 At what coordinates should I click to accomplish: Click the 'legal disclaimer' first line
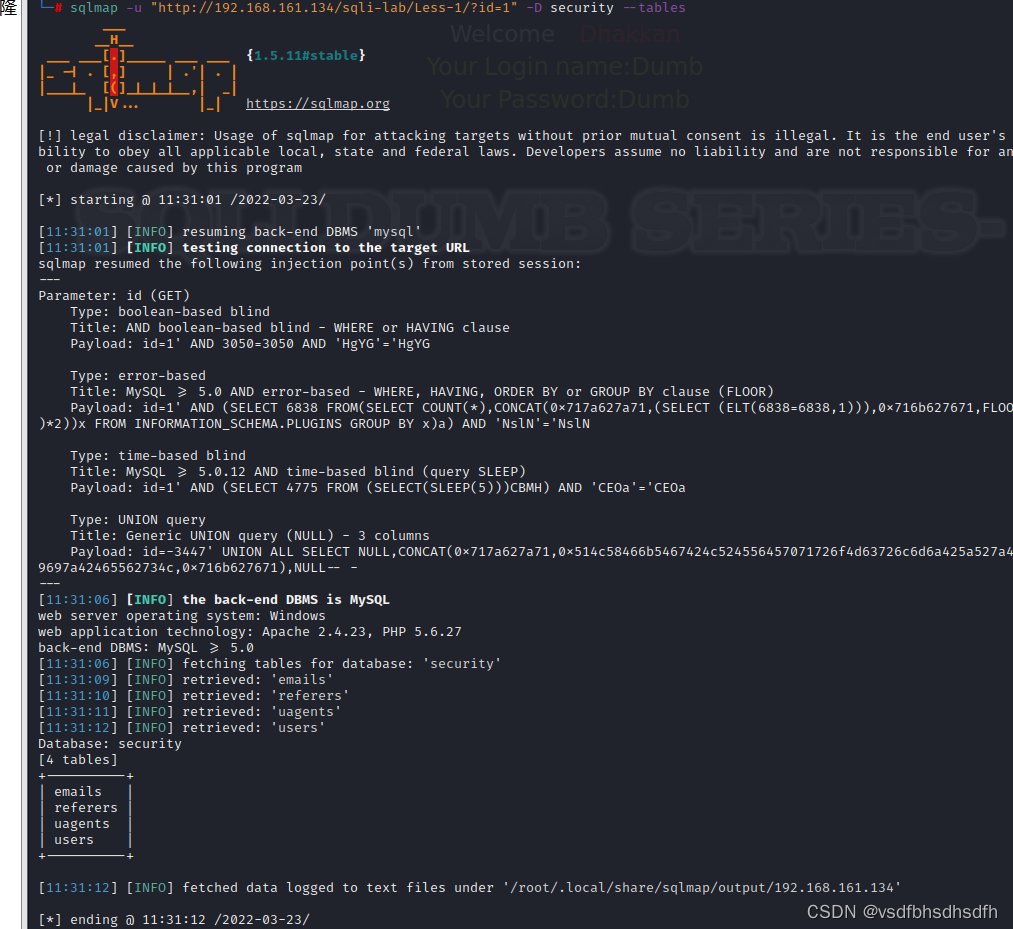click(x=522, y=136)
